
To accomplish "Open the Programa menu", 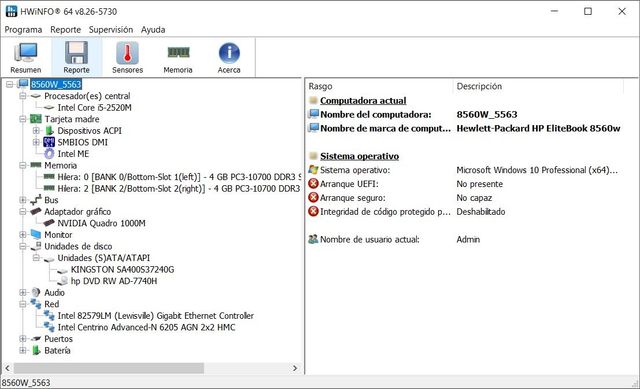I will pos(23,29).
